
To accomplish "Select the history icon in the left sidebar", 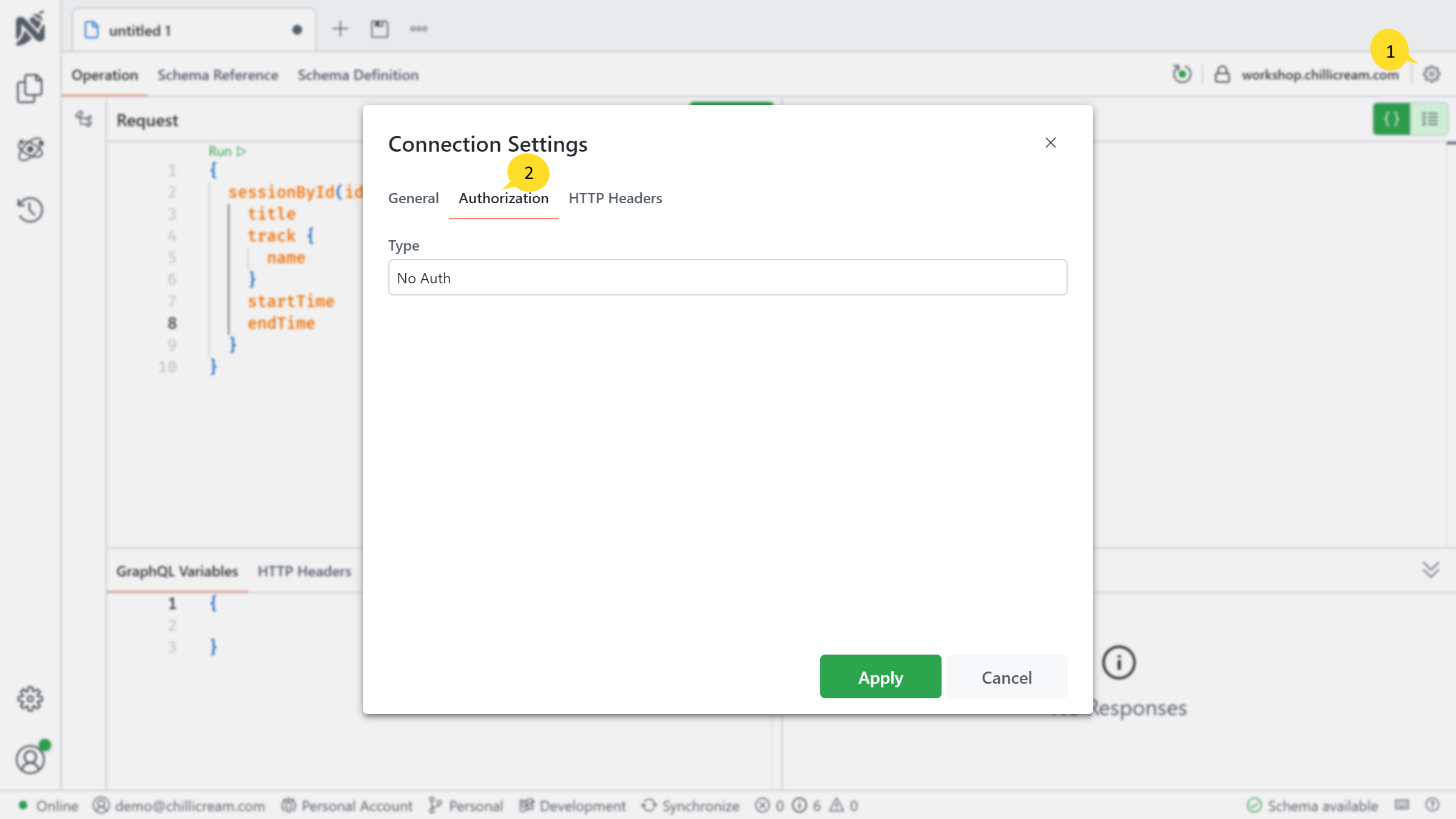I will 30,209.
